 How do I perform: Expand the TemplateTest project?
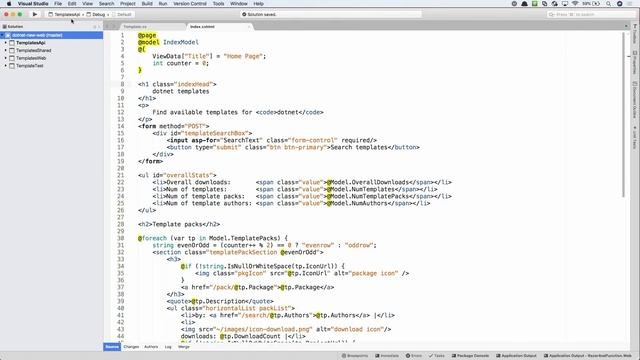point(6,66)
